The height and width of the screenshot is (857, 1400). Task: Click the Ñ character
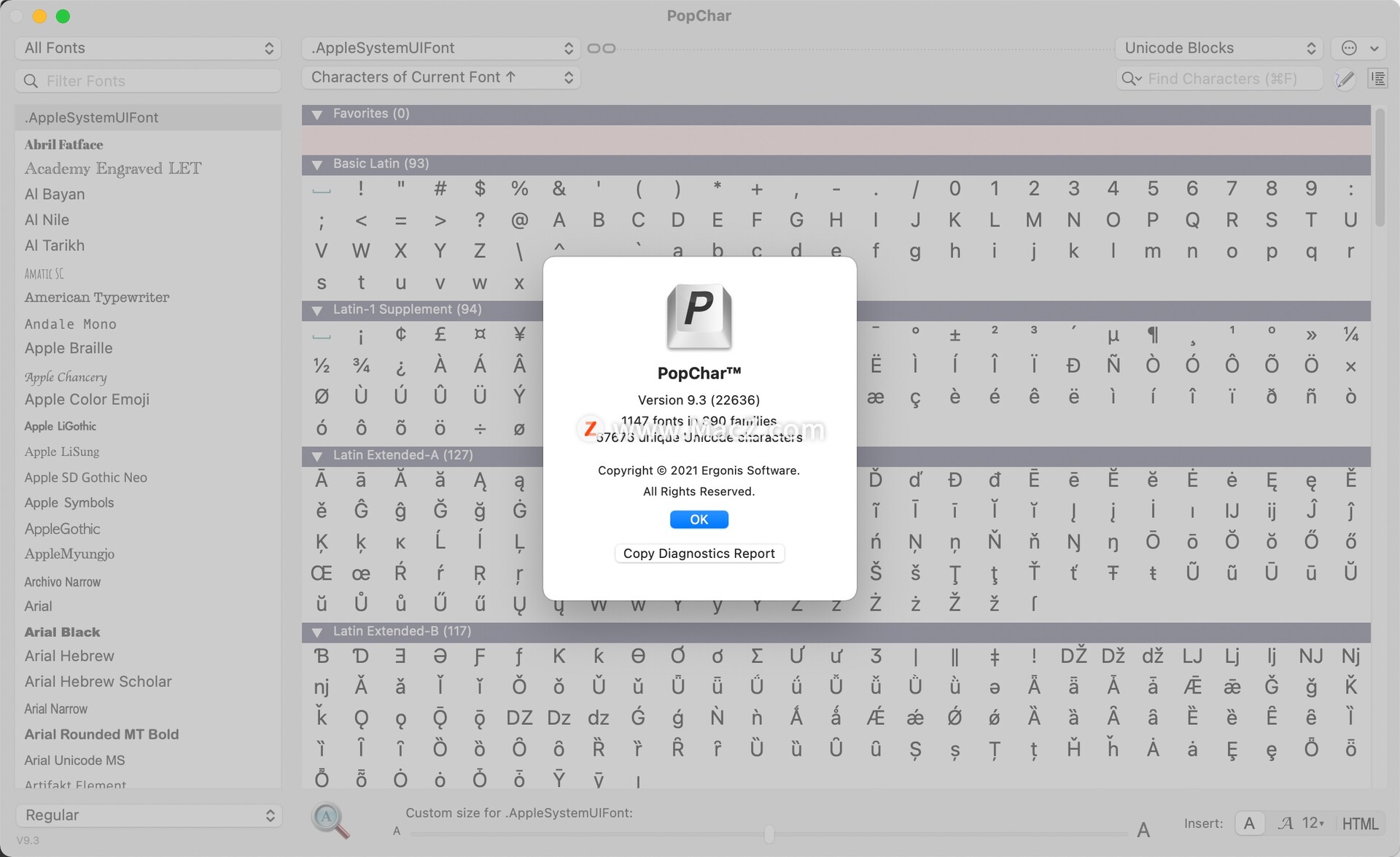(x=1113, y=365)
